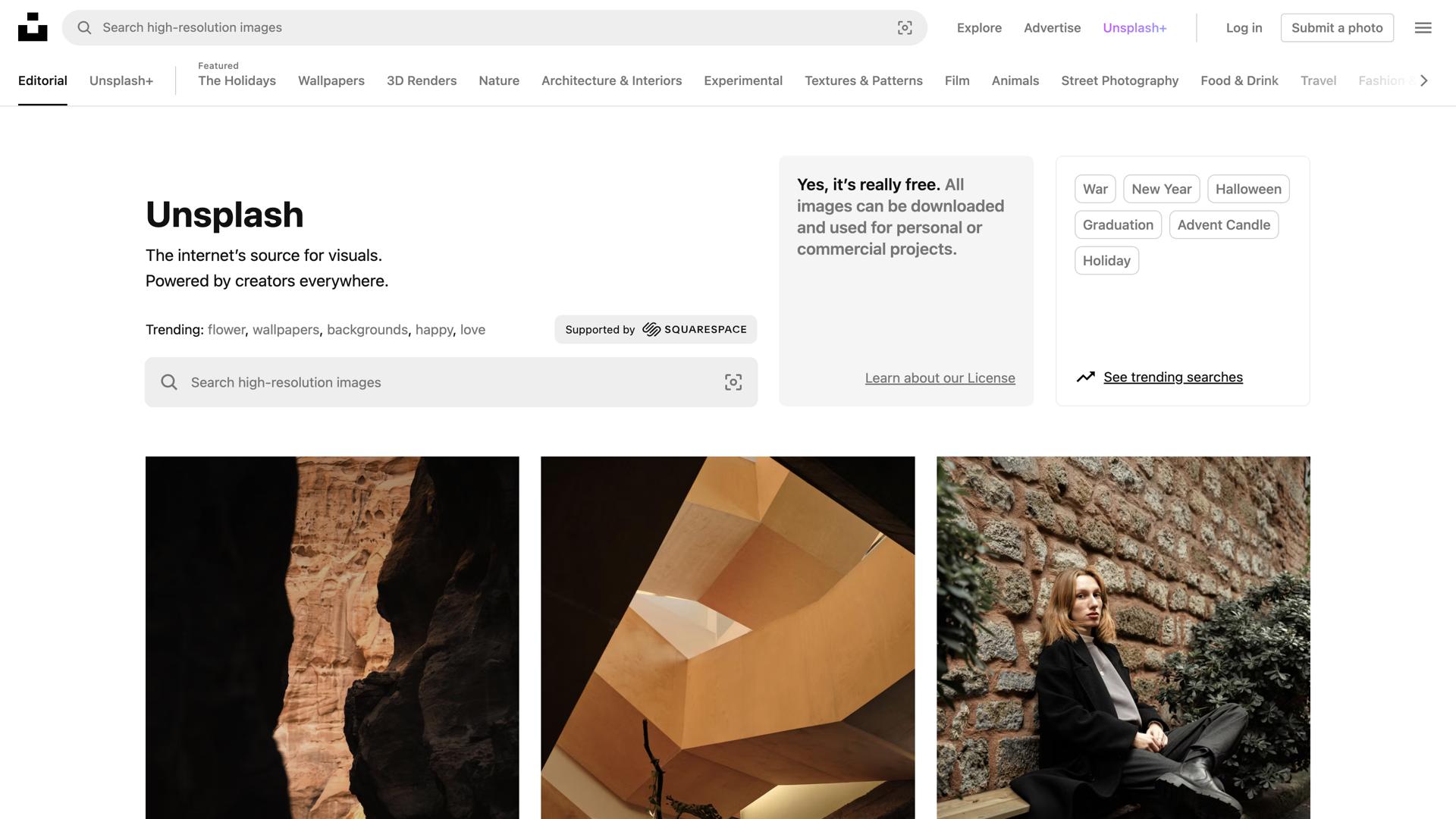This screenshot has width=1456, height=819.
Task: Click the trending arrow icon
Action: [x=1085, y=377]
